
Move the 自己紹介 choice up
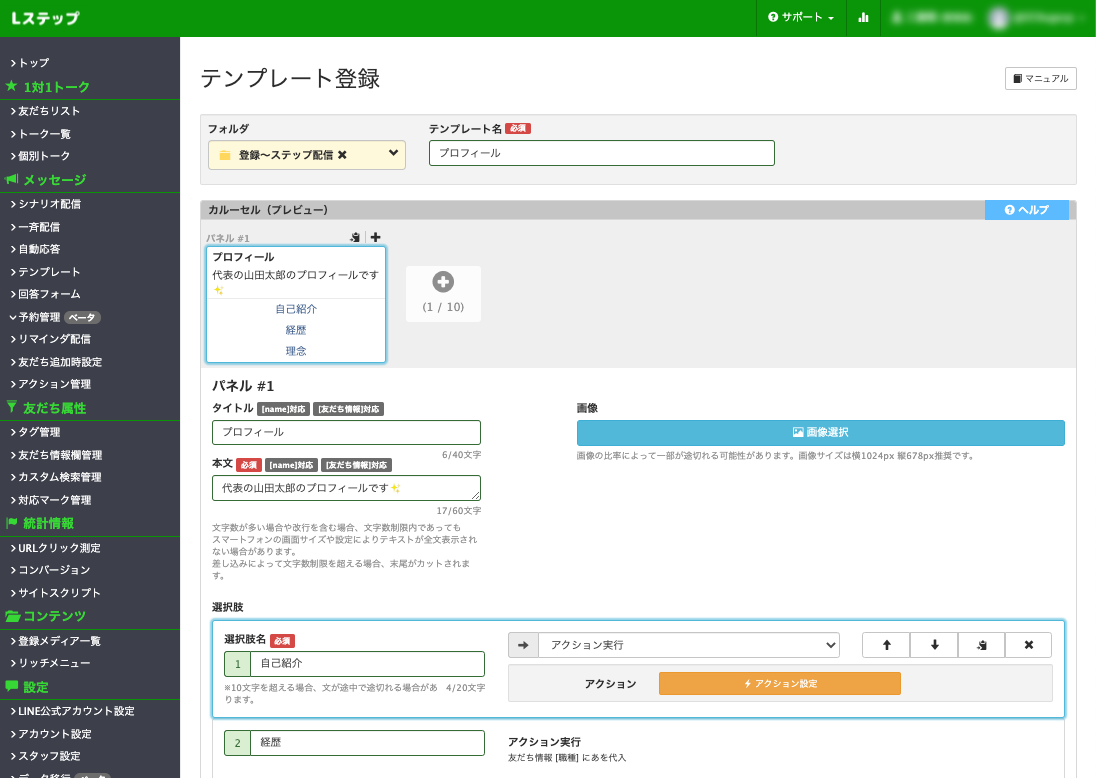886,645
